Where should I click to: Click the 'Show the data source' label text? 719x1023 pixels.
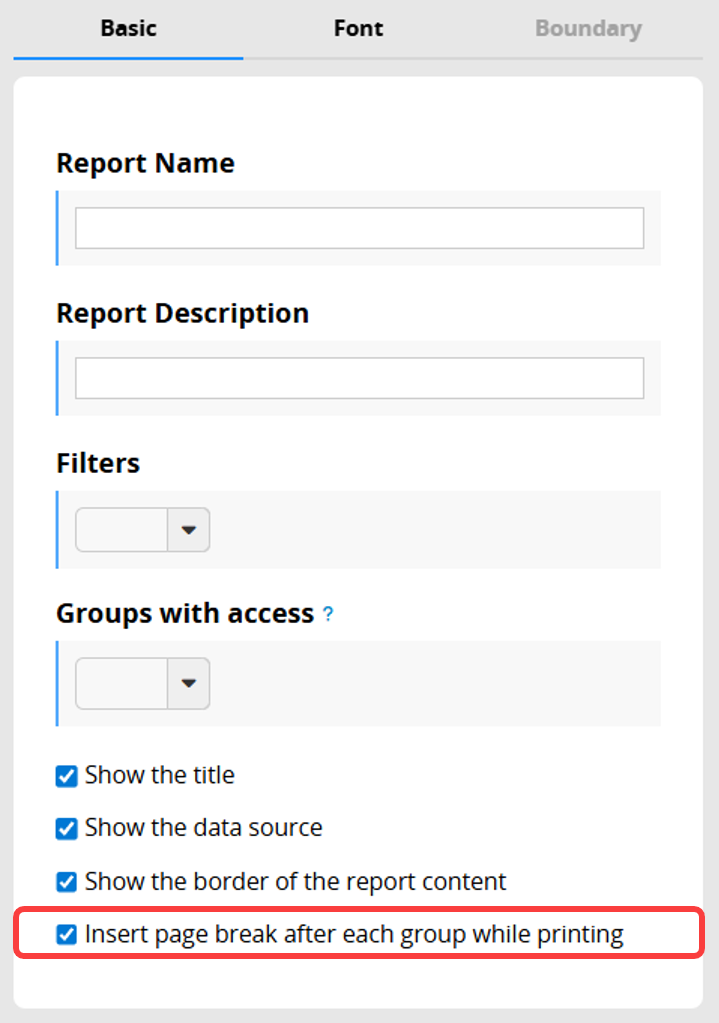coord(204,827)
